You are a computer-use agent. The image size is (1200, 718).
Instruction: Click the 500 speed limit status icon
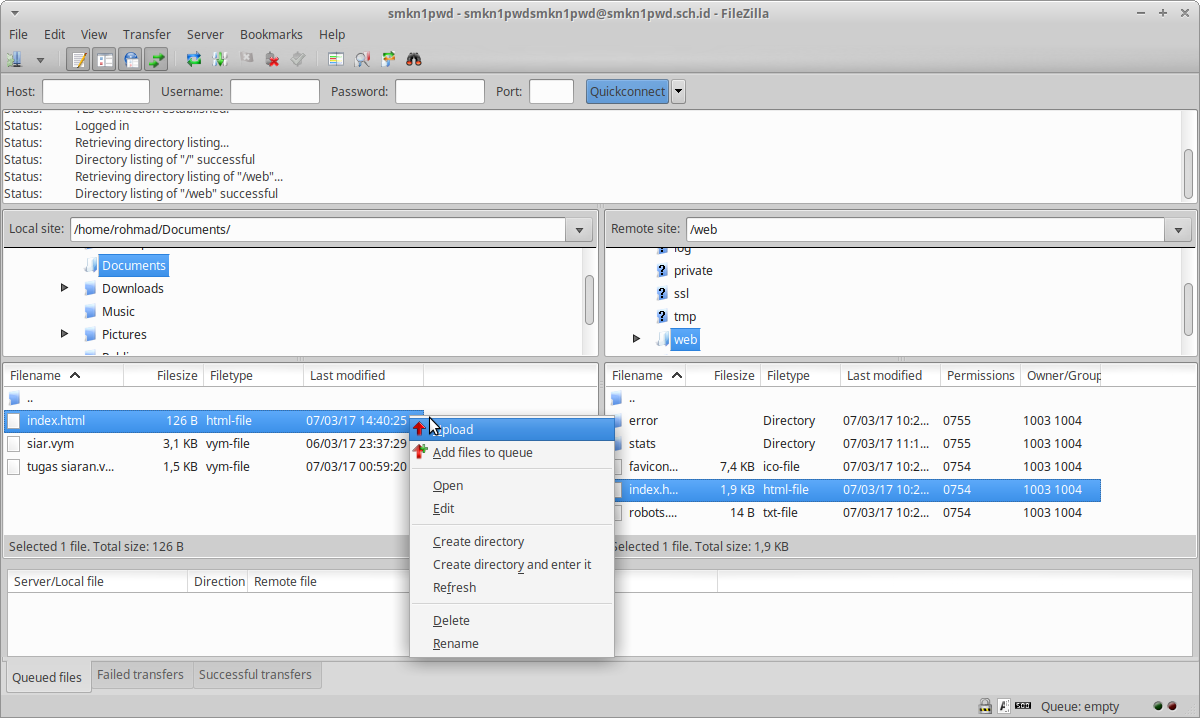pos(1024,706)
